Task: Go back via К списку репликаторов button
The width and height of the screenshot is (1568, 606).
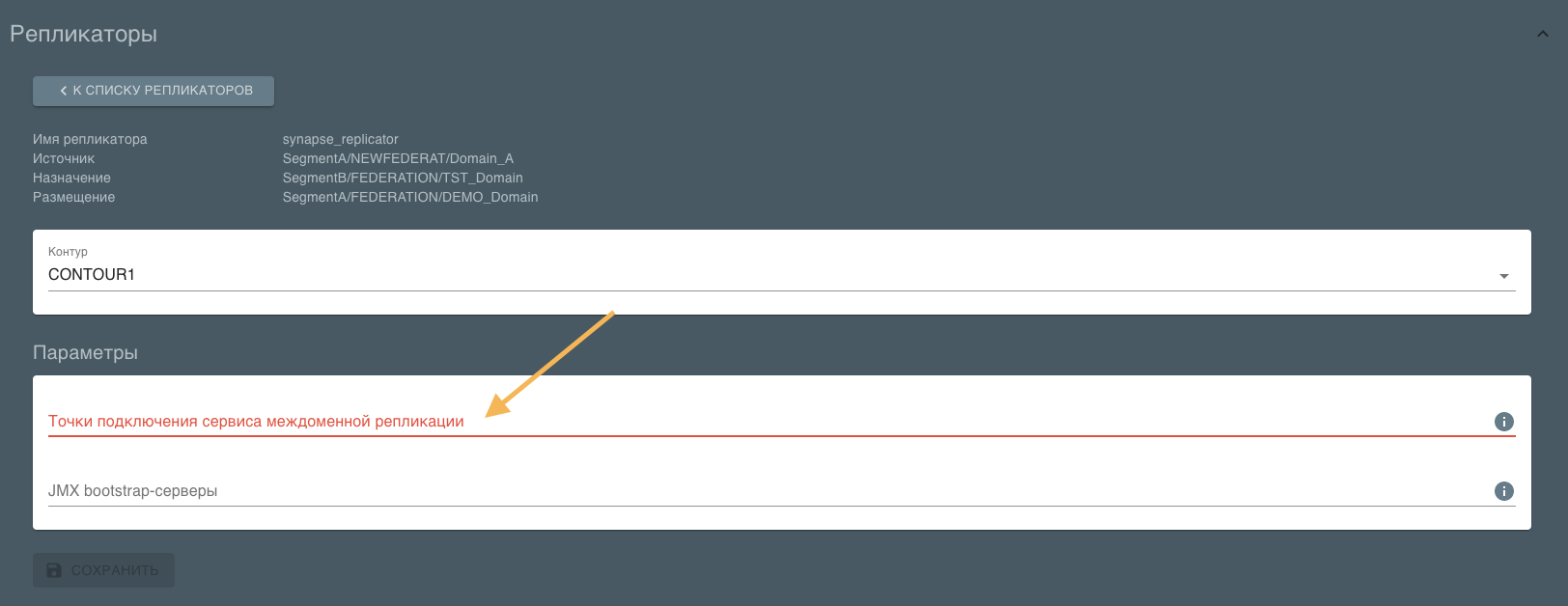Action: point(154,91)
